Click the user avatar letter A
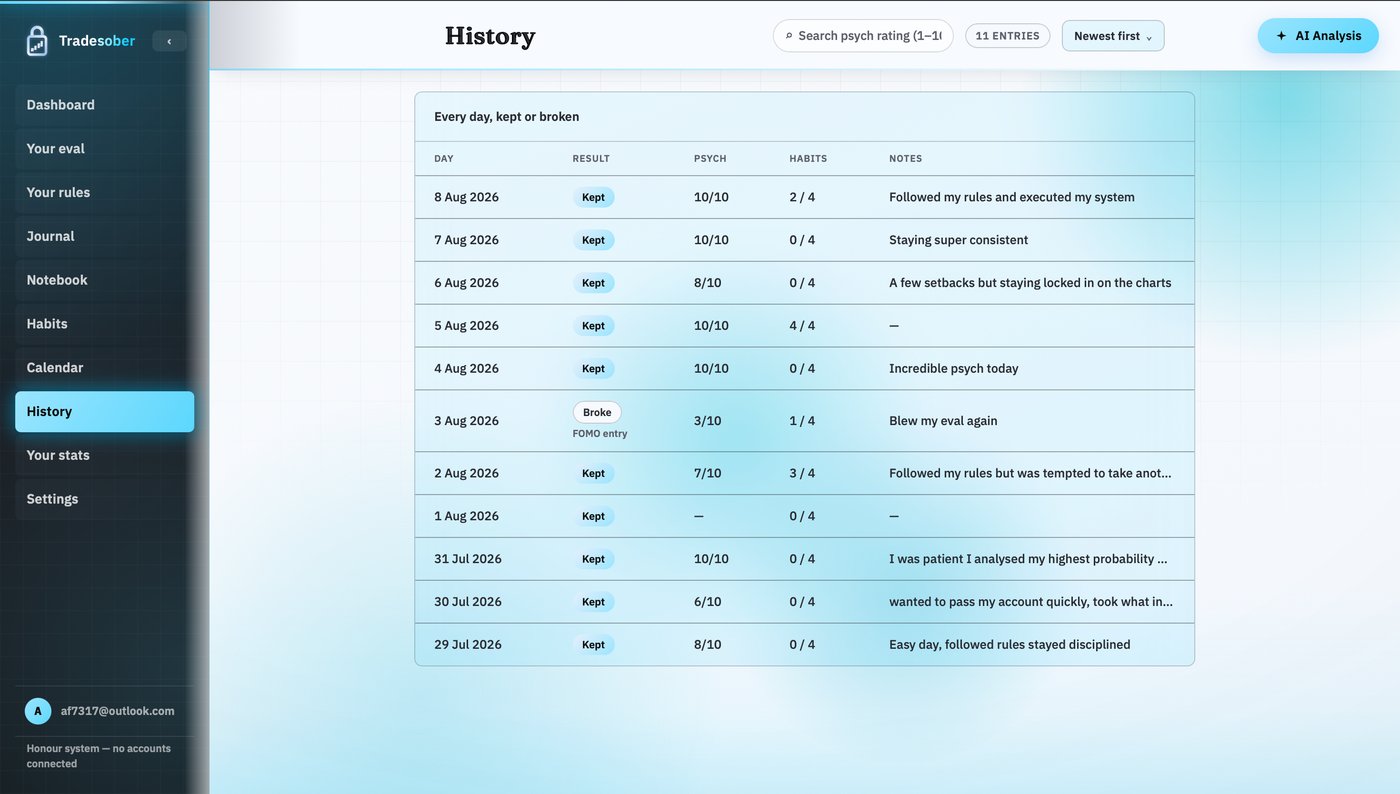This screenshot has width=1400, height=794. (x=38, y=711)
